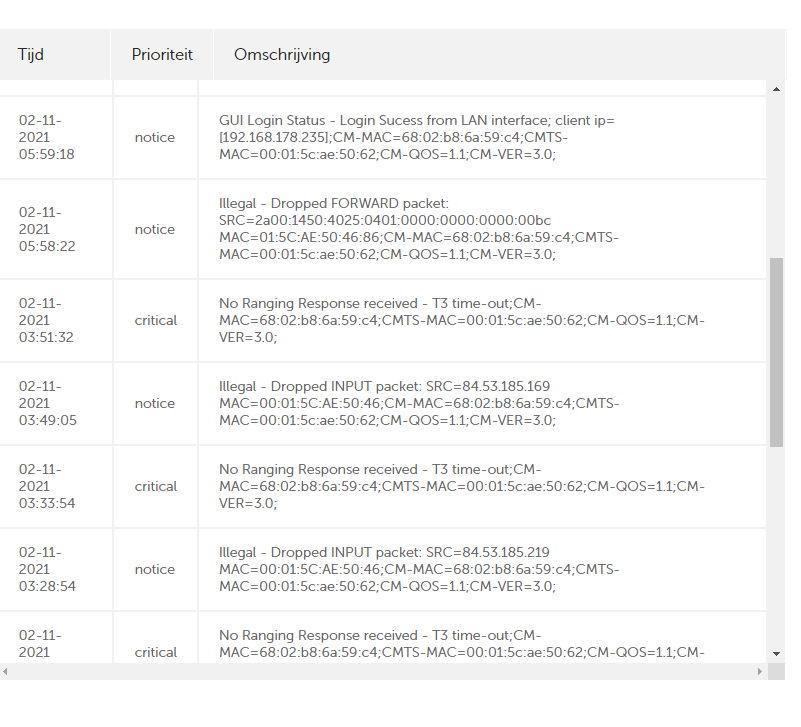Click the 05:59:18 timestamp cell
The height and width of the screenshot is (727, 801).
tap(47, 137)
